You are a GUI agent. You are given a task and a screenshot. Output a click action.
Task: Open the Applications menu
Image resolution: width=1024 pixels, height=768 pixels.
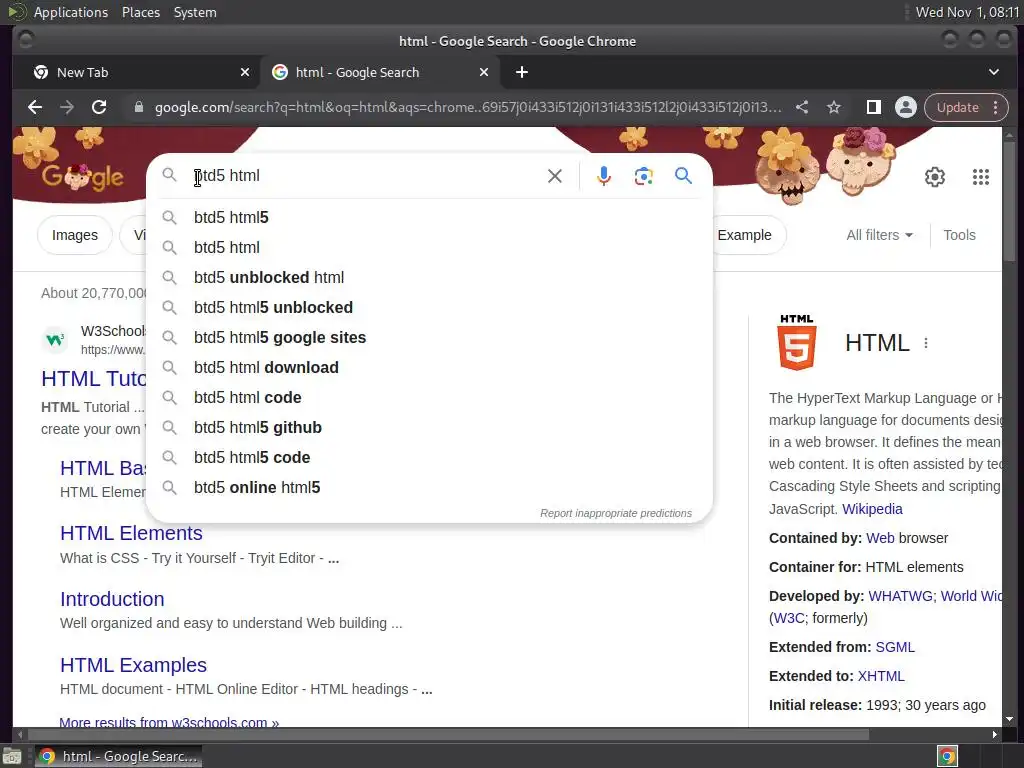(71, 12)
